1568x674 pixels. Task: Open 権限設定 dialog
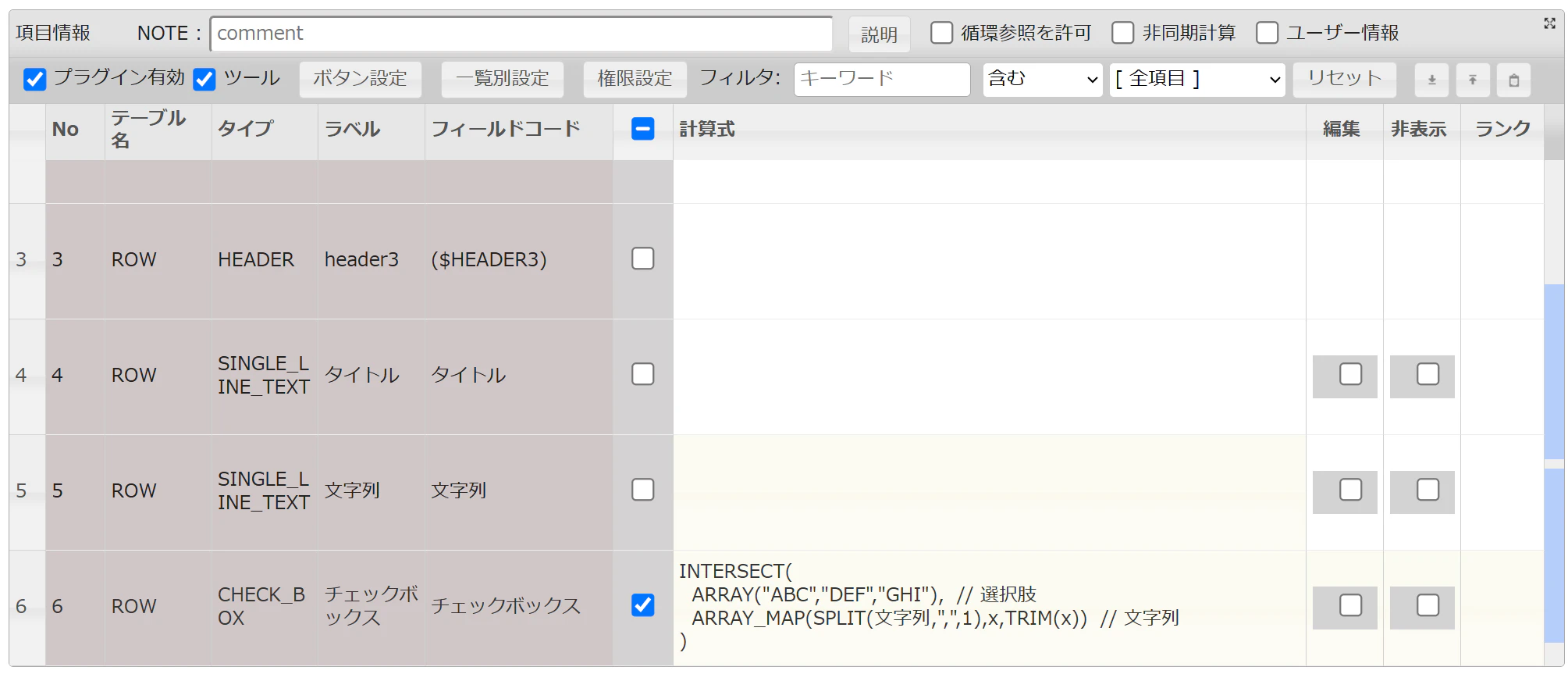635,79
